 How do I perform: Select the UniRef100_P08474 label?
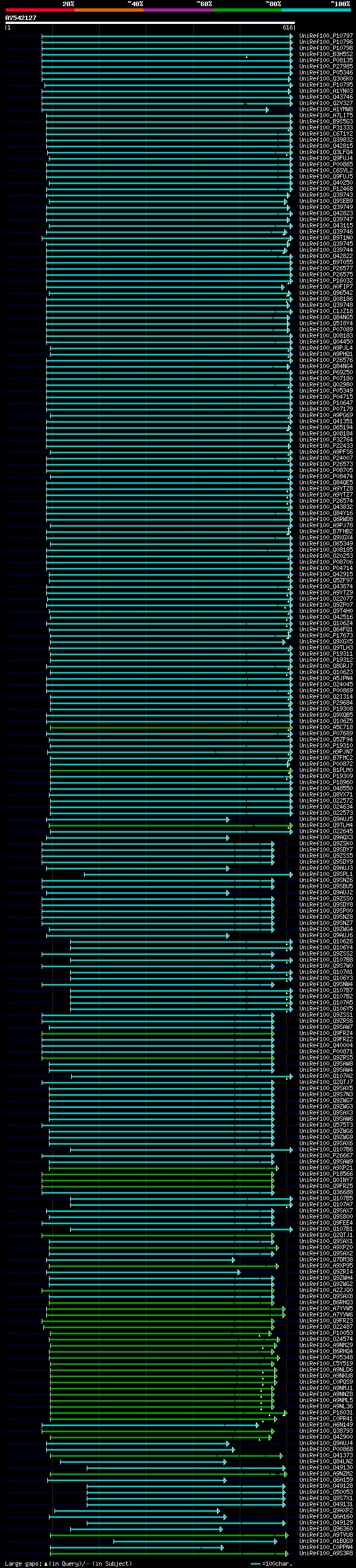(326, 476)
